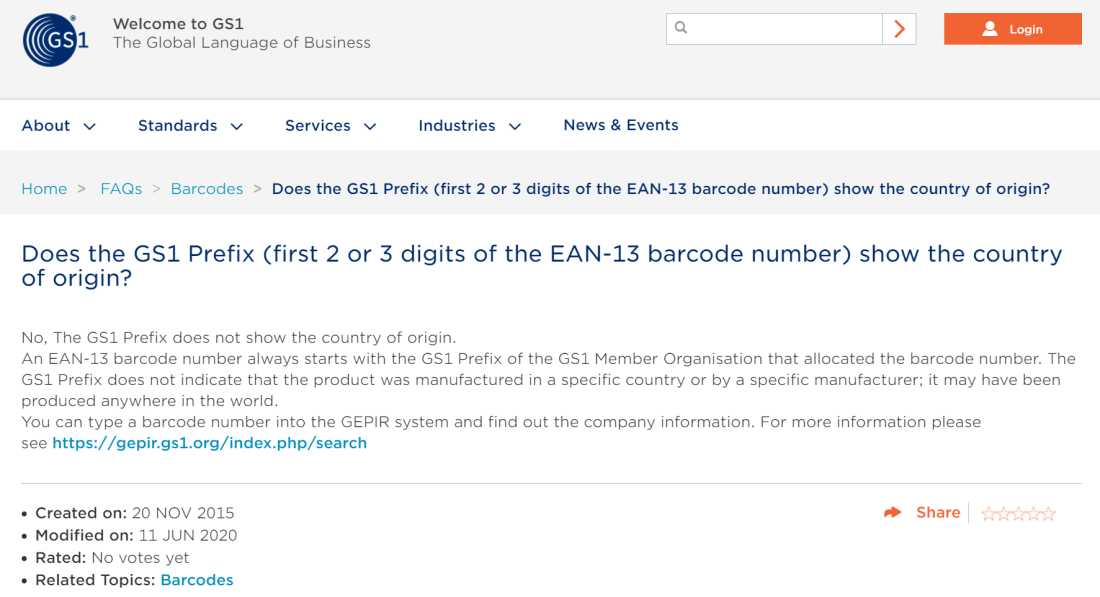Rate with the third star
The width and height of the screenshot is (1100, 597).
(1019, 514)
